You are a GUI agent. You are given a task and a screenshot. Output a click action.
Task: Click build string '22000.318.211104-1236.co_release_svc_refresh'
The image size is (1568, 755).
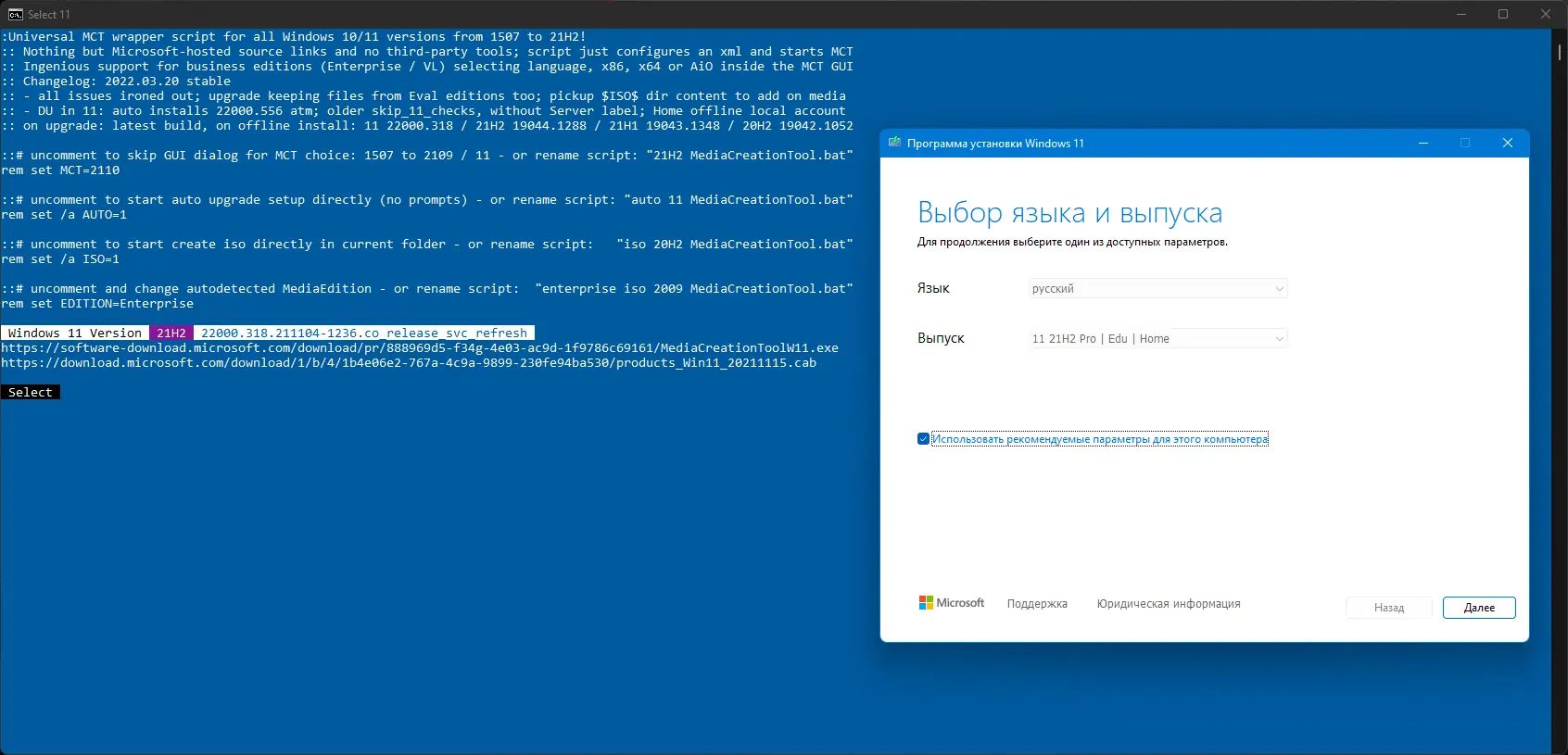click(364, 333)
